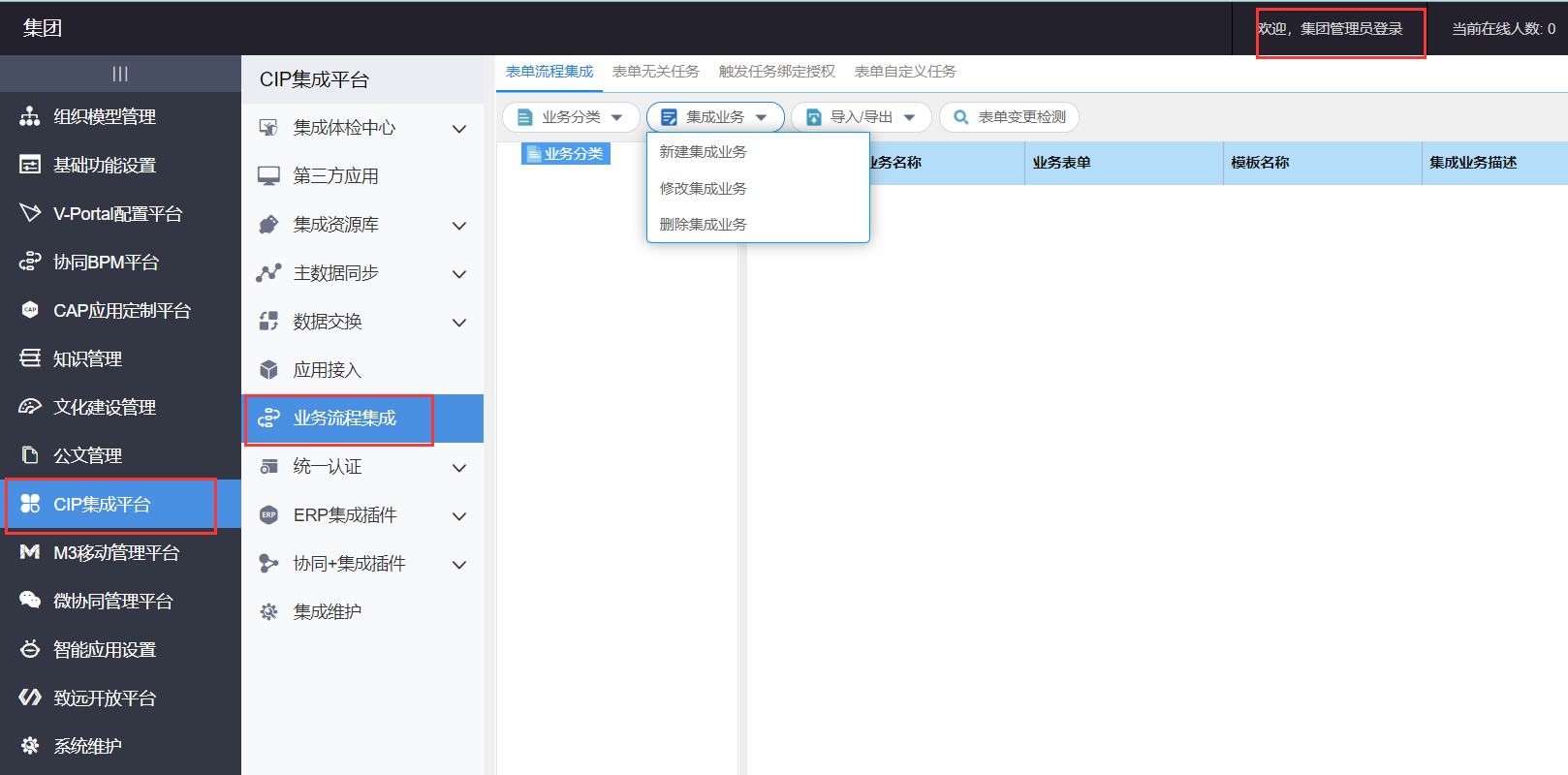Select the 微协同管理平台 chat icon
Screen dimensions: 1568x775
point(30,601)
